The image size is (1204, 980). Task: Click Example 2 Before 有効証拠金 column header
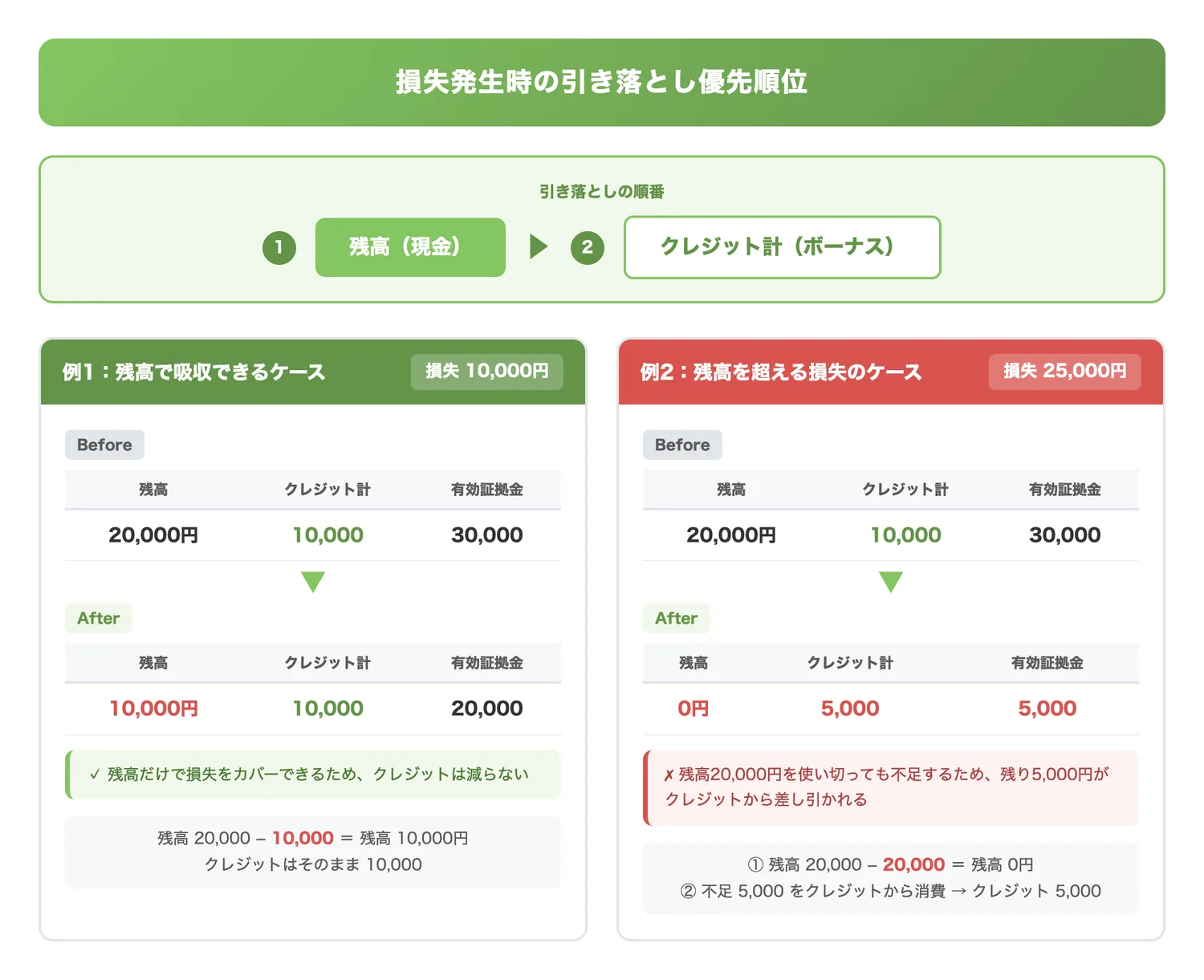(x=1065, y=490)
